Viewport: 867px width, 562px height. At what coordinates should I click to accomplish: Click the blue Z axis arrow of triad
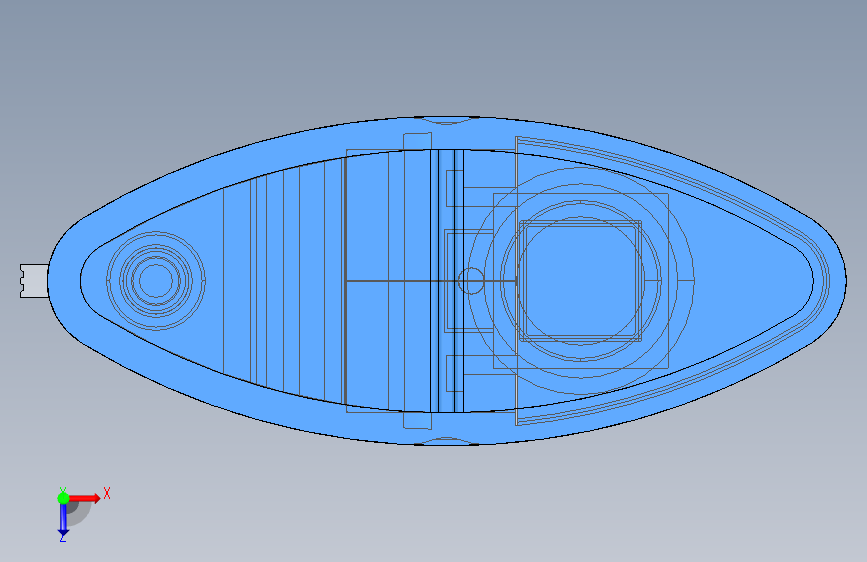pyautogui.click(x=63, y=520)
